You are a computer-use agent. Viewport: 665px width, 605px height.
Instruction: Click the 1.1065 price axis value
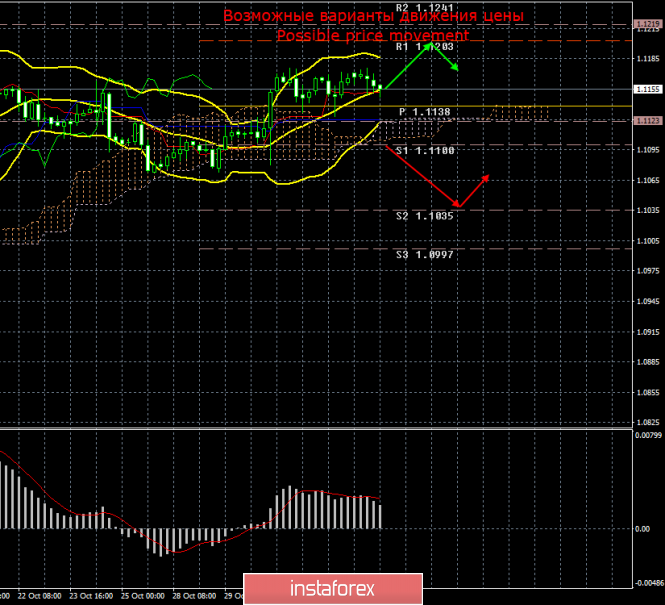648,180
